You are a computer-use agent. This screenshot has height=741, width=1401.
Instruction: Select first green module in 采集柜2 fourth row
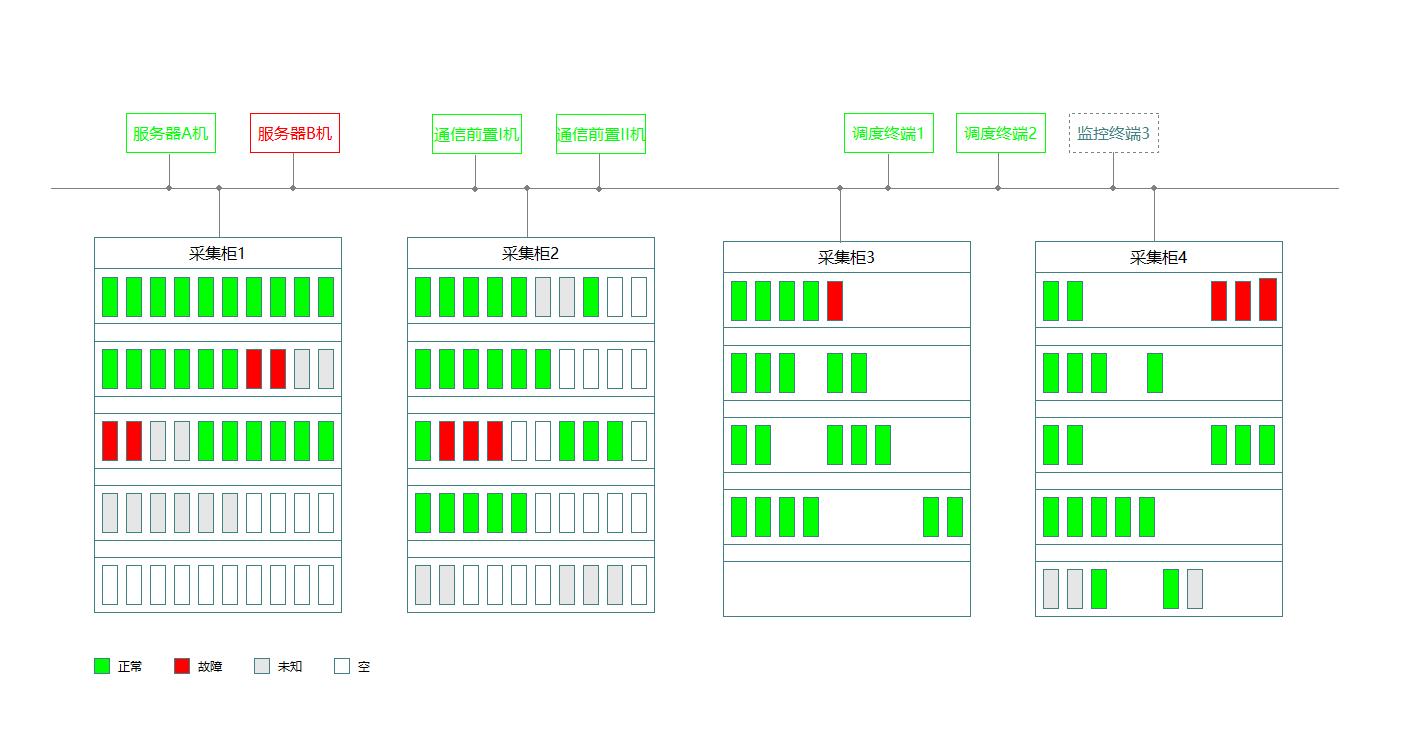pos(423,513)
